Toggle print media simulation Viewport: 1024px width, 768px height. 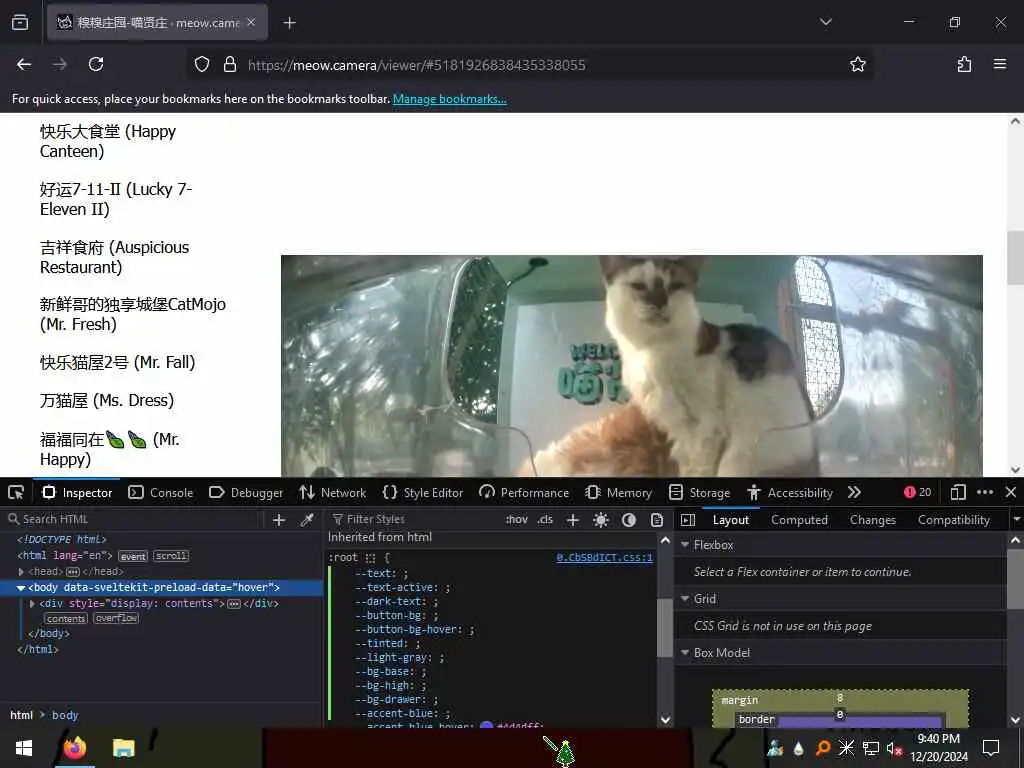click(657, 520)
